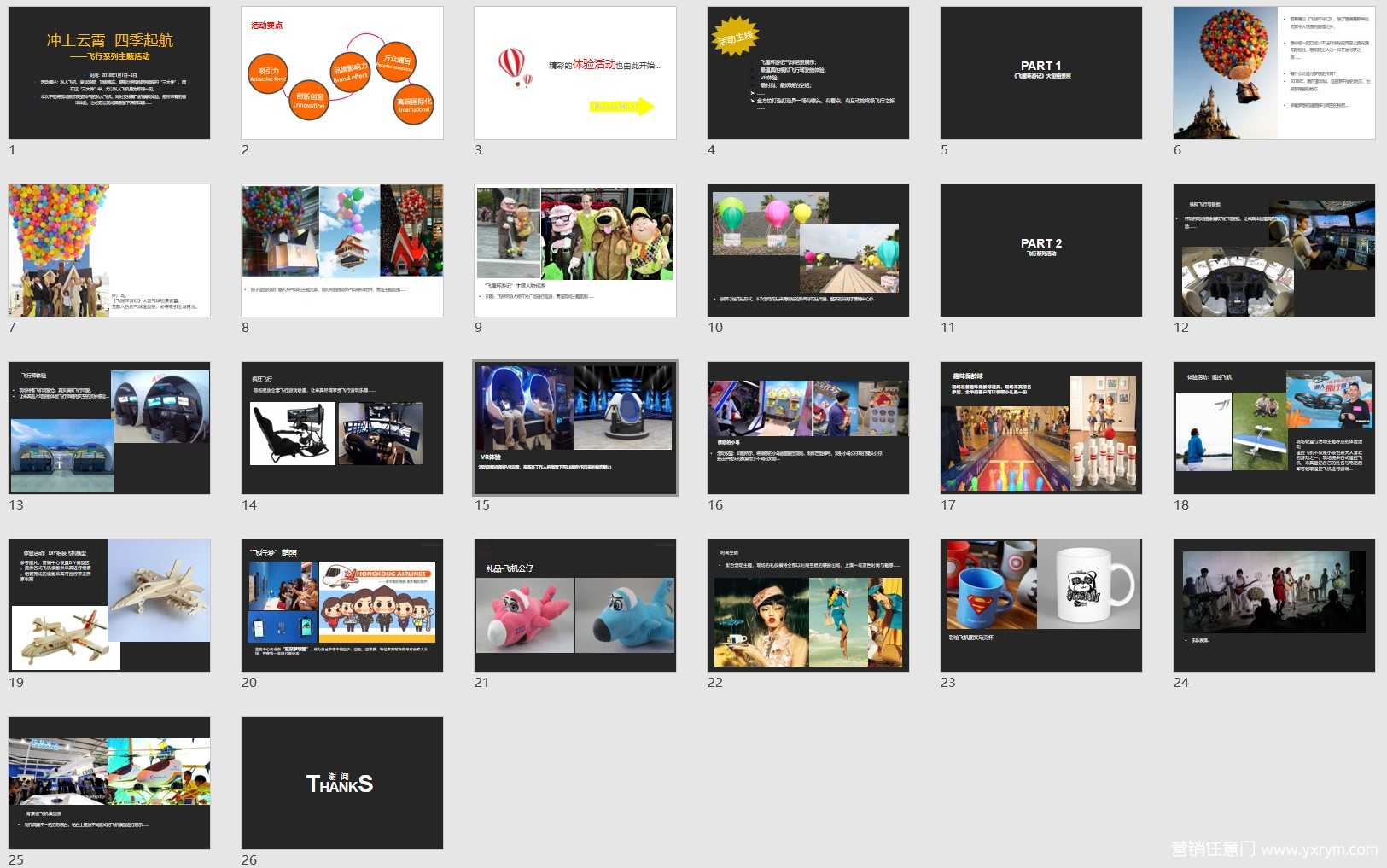Select slide 25 aircraft exhibition thumbnail
The width and height of the screenshot is (1387, 868).
coord(109,783)
